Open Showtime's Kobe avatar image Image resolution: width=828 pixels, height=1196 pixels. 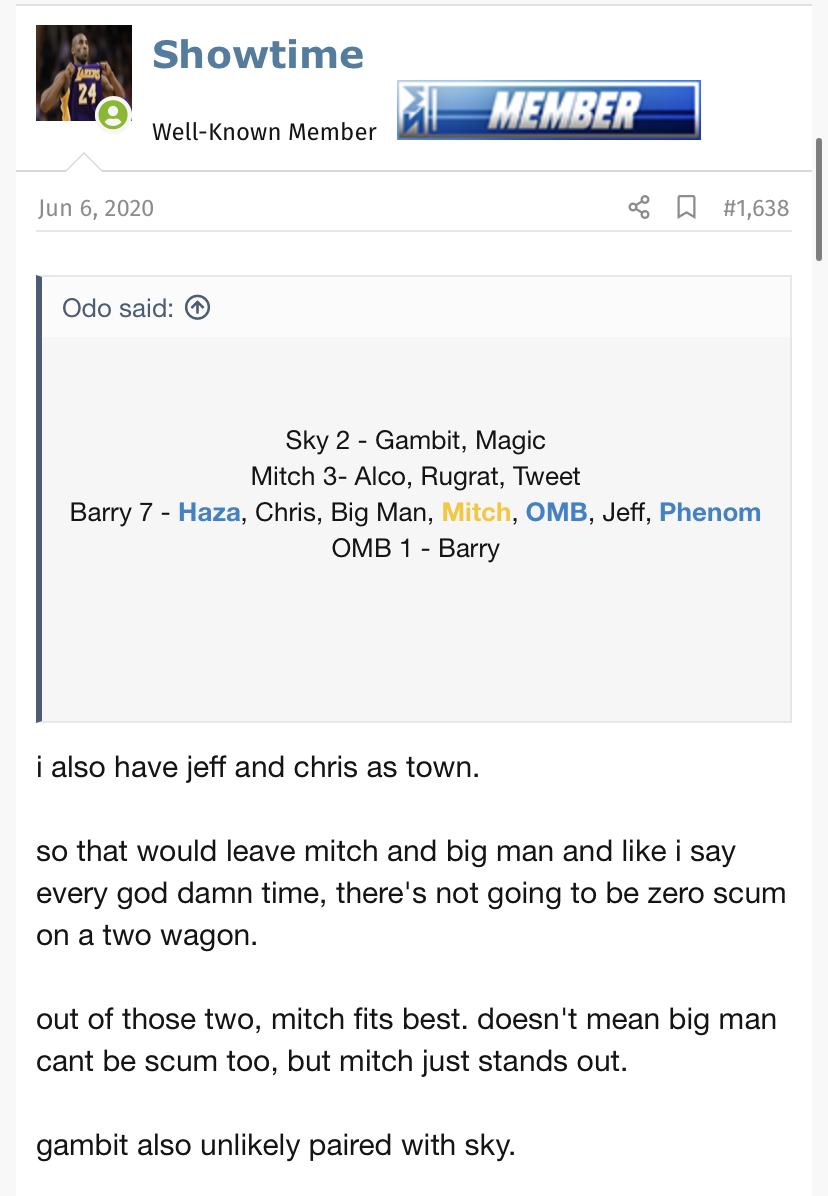84,72
